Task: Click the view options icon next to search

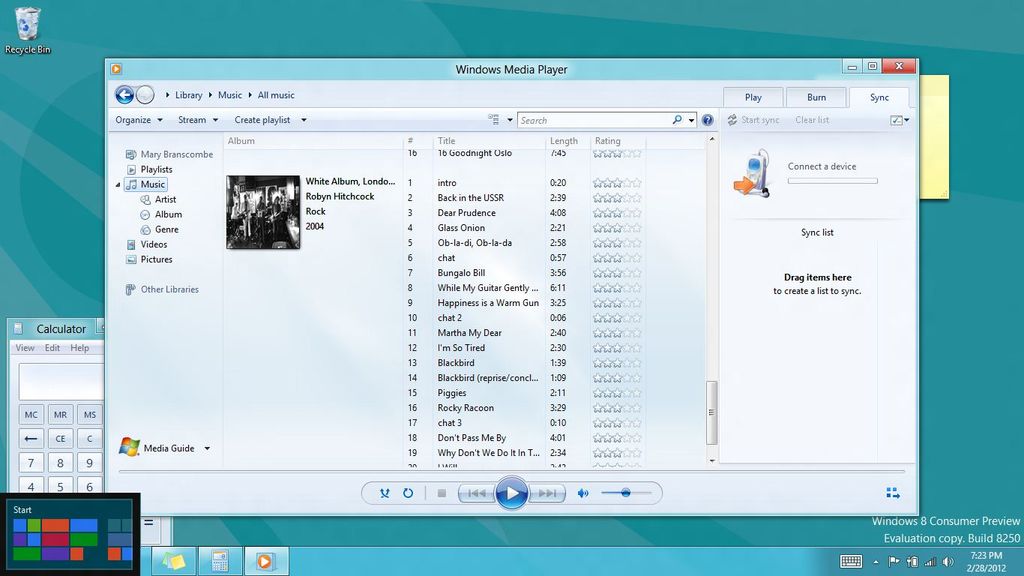Action: (493, 119)
